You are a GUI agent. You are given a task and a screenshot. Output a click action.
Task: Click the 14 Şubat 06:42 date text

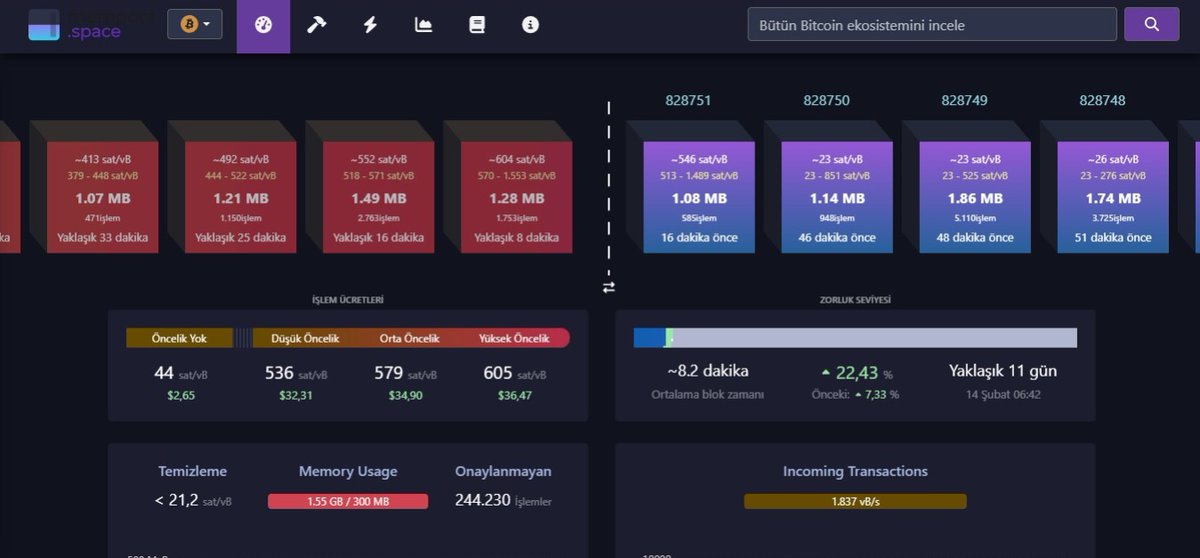1003,394
